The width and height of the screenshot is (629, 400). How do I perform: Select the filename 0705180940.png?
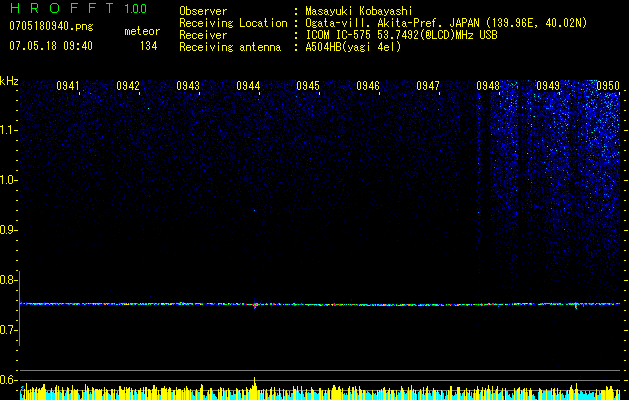(51, 26)
